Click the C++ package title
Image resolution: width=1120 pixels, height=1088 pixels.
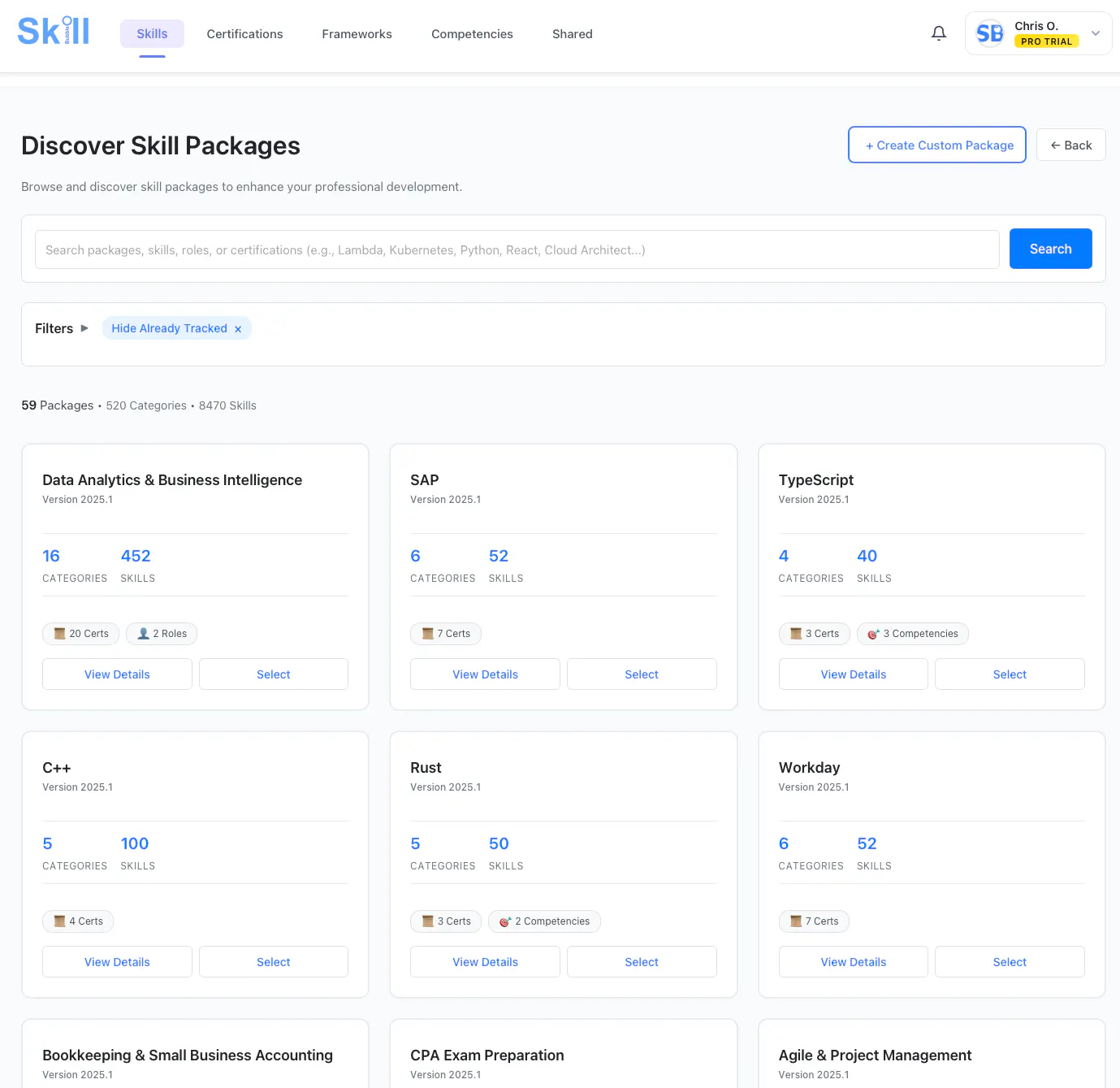(x=57, y=768)
